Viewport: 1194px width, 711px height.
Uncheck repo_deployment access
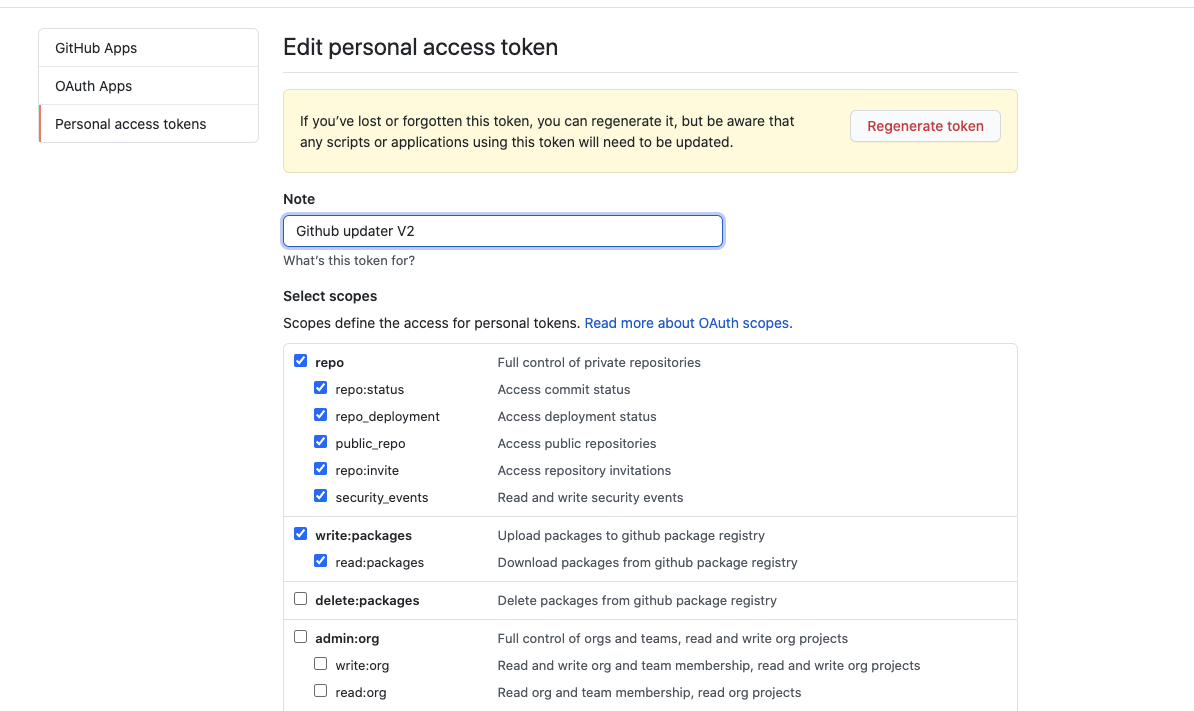[320, 414]
